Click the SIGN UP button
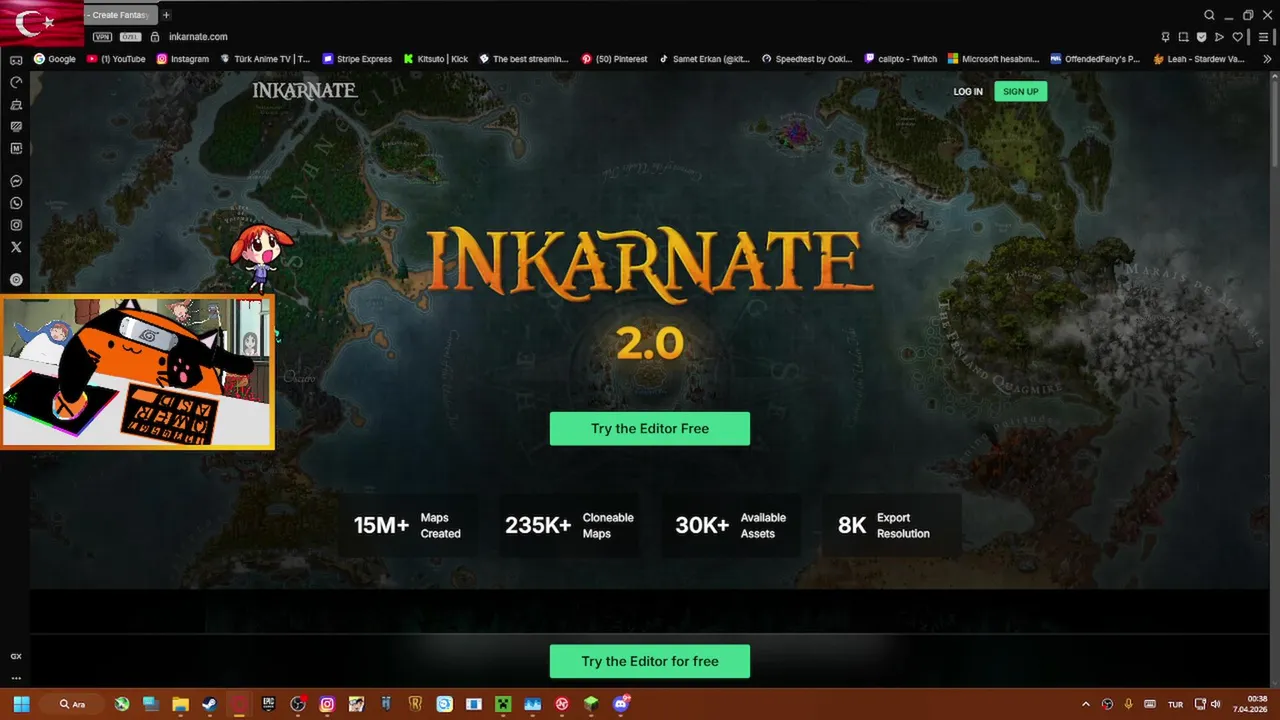The image size is (1280, 720). (x=1020, y=91)
